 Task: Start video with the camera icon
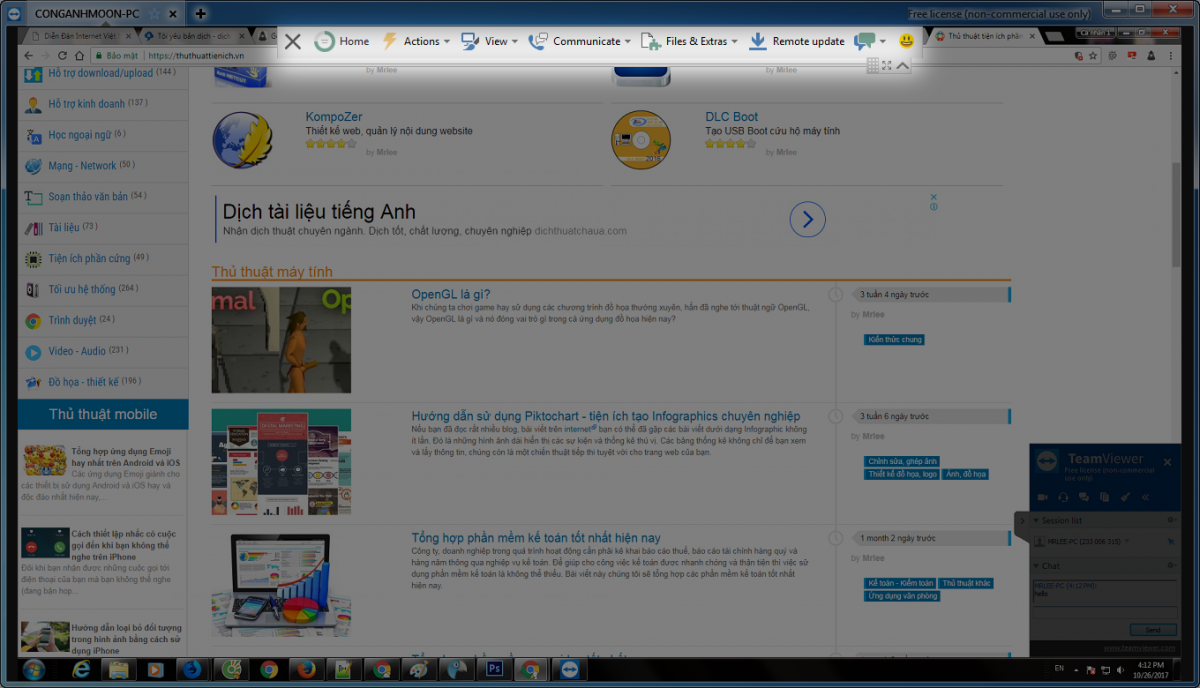coord(1042,497)
